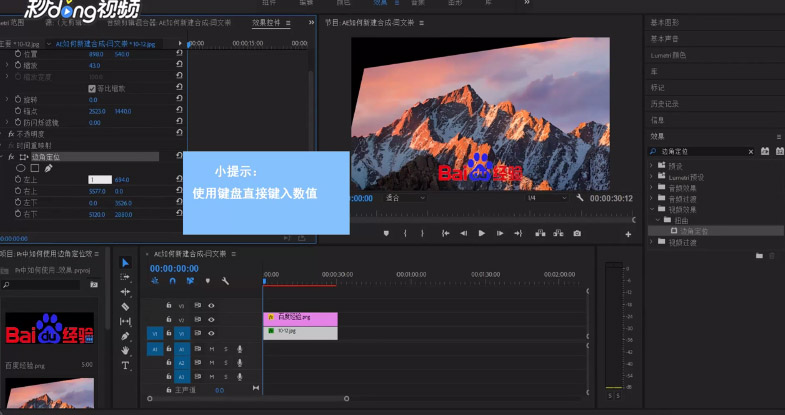
Task: Hide V2 track output eye
Action: point(211,319)
